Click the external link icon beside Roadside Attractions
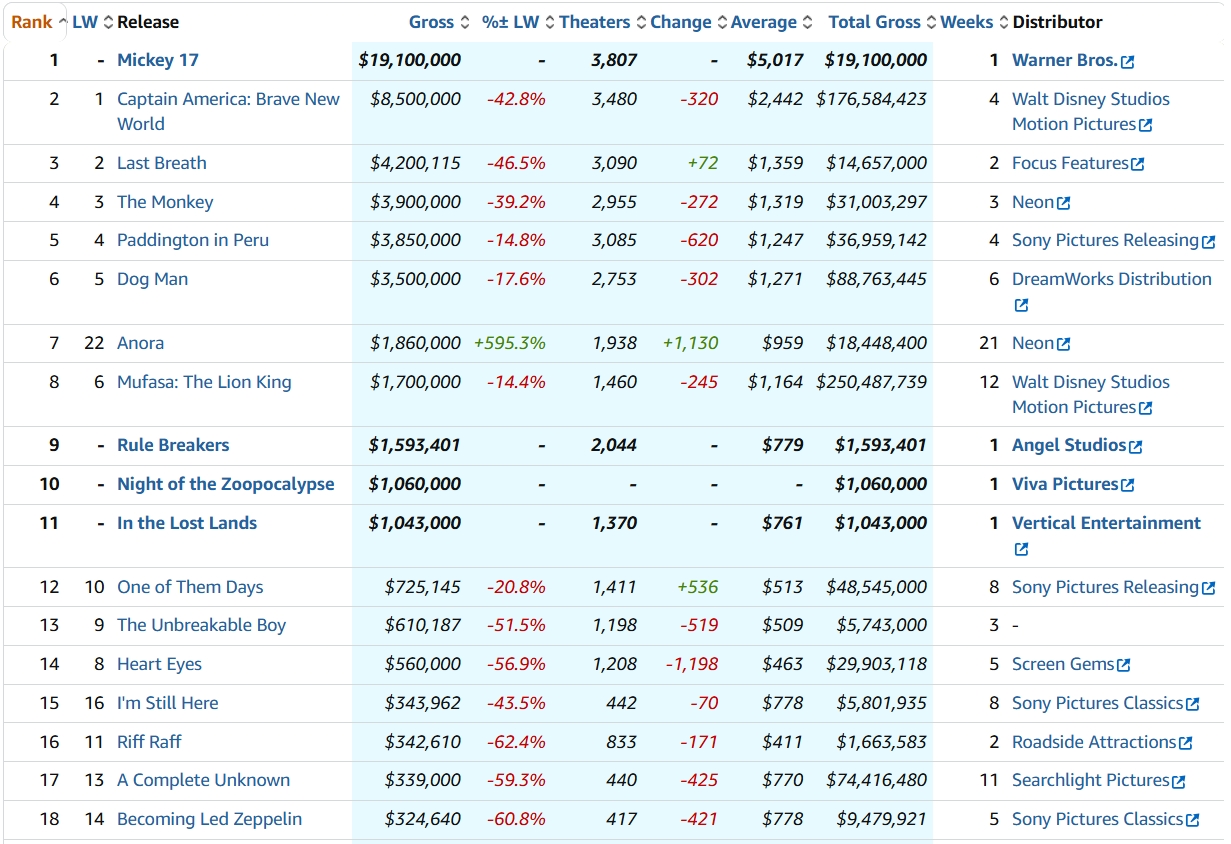Viewport: 1231px width, 844px height. pos(1185,743)
